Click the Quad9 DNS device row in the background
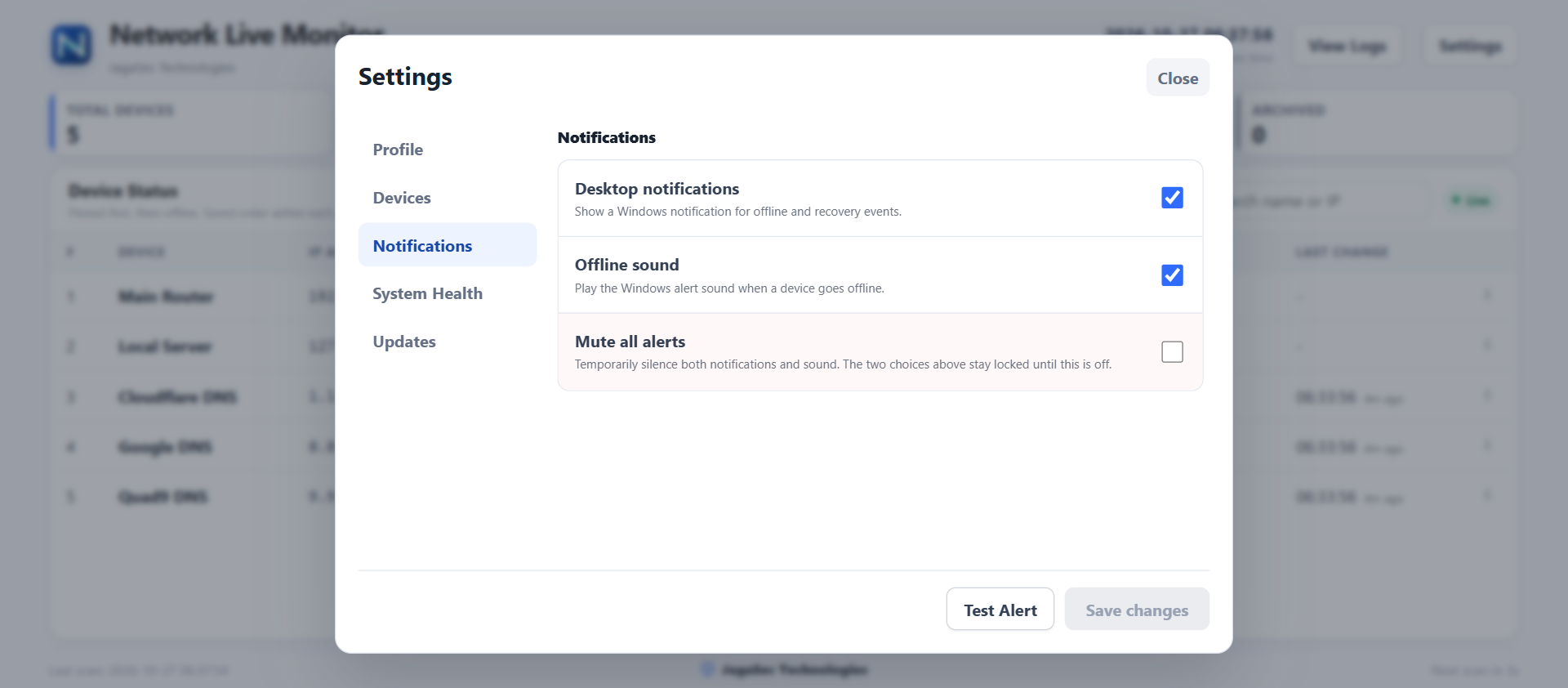The image size is (1568, 688). (193, 497)
